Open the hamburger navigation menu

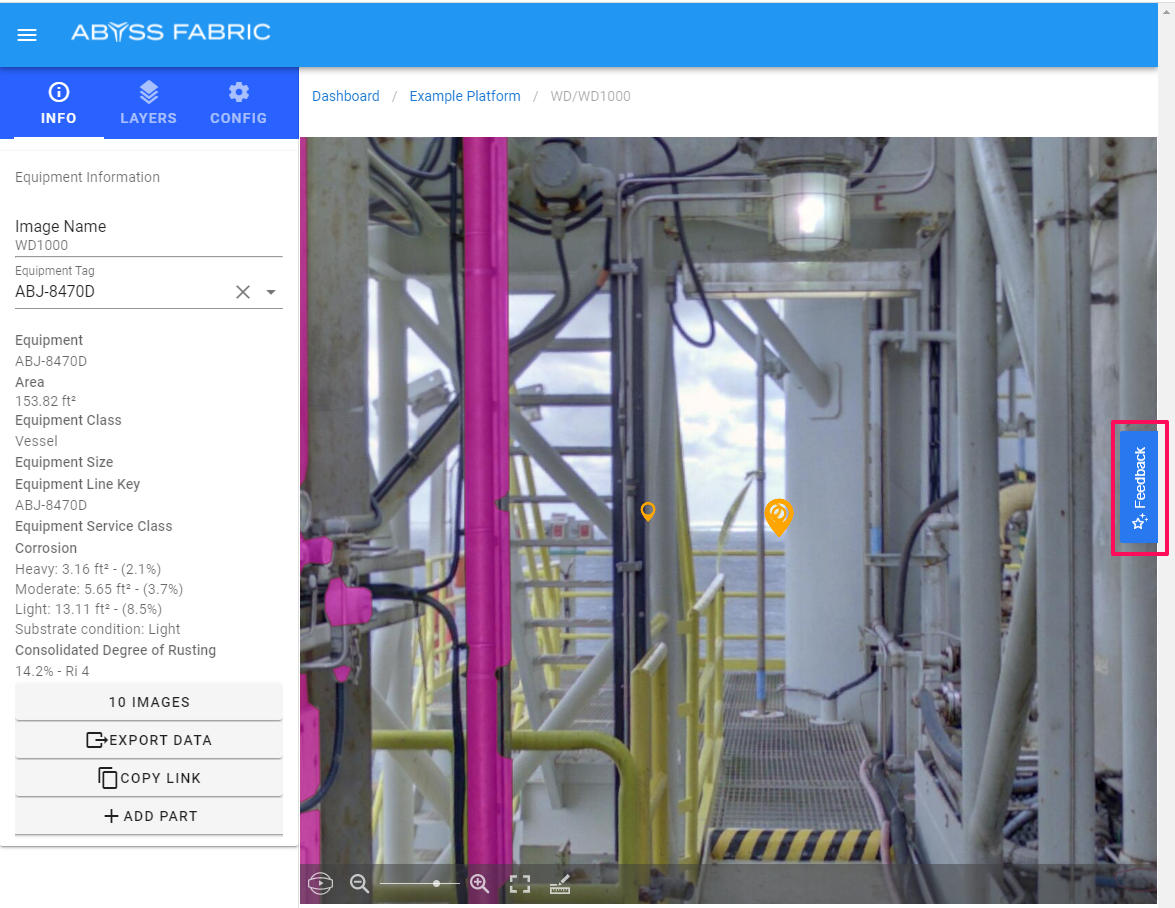27,35
